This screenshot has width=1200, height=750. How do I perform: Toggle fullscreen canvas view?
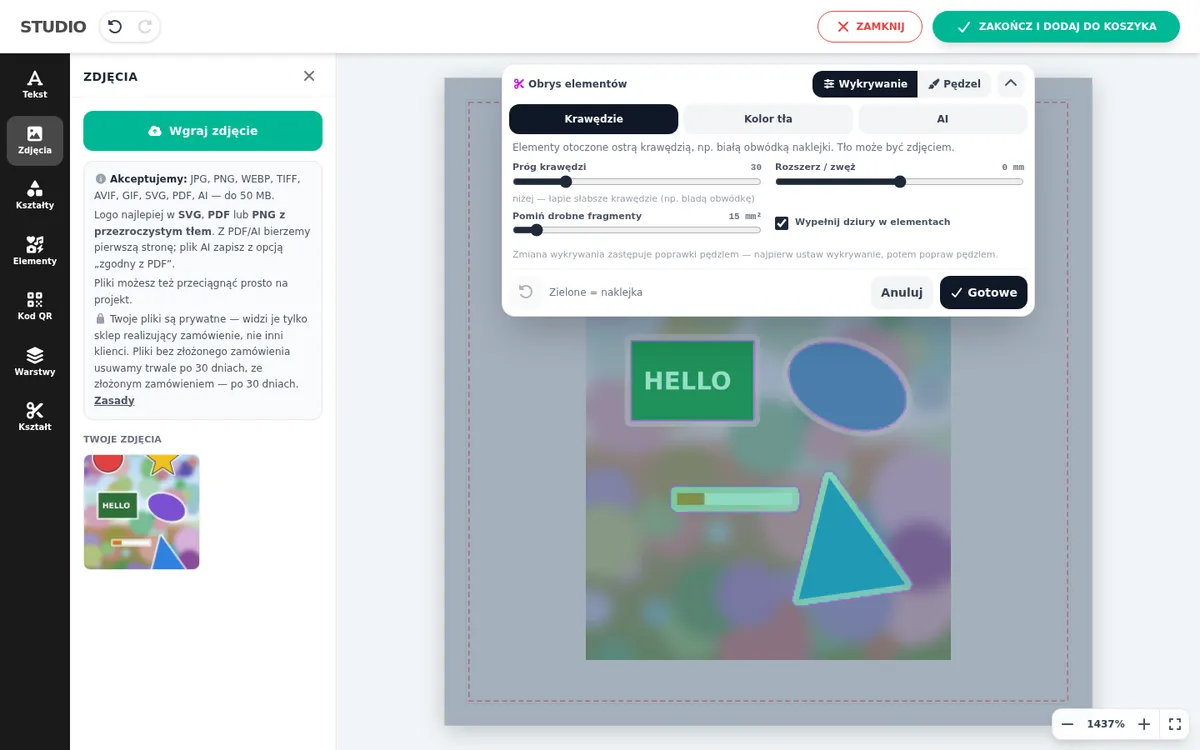tap(1175, 724)
